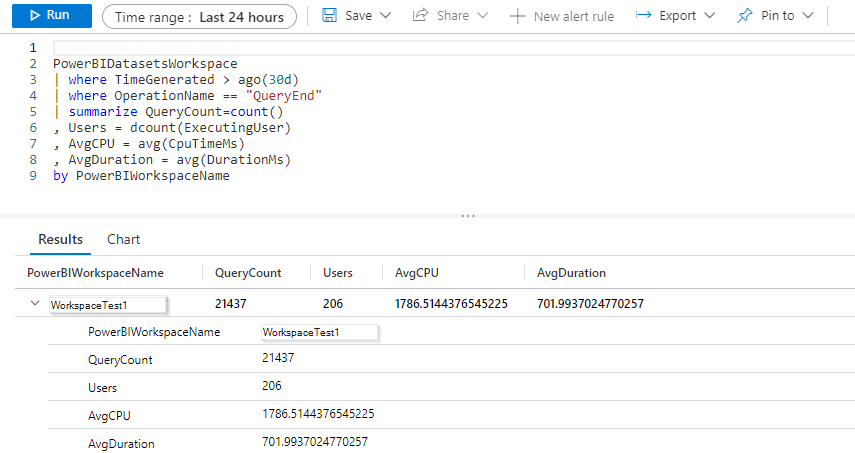Click the pane splitter ellipsis handle
This screenshot has height=453, width=855.
pyautogui.click(x=468, y=216)
